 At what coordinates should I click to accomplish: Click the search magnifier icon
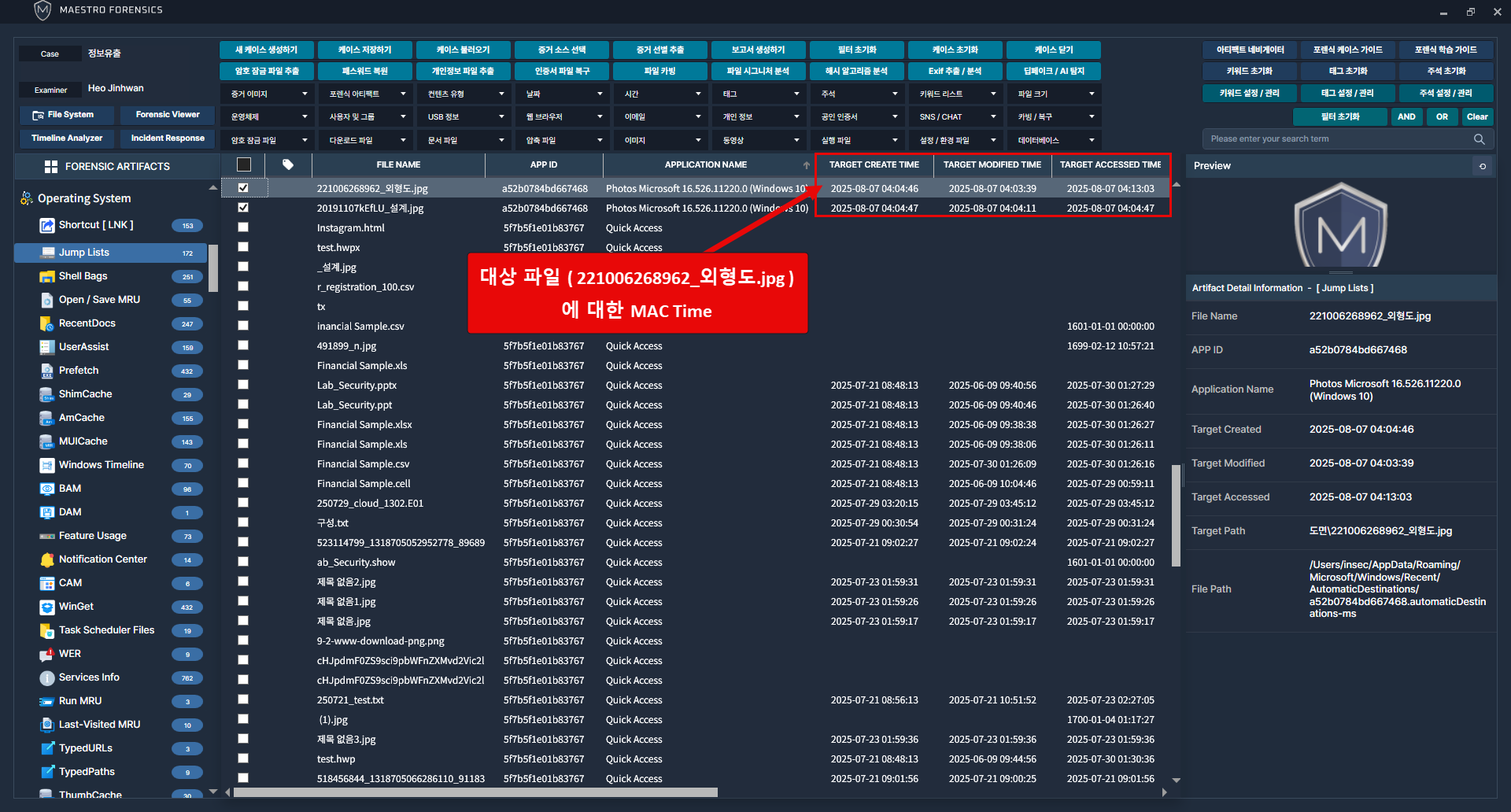(x=1479, y=139)
